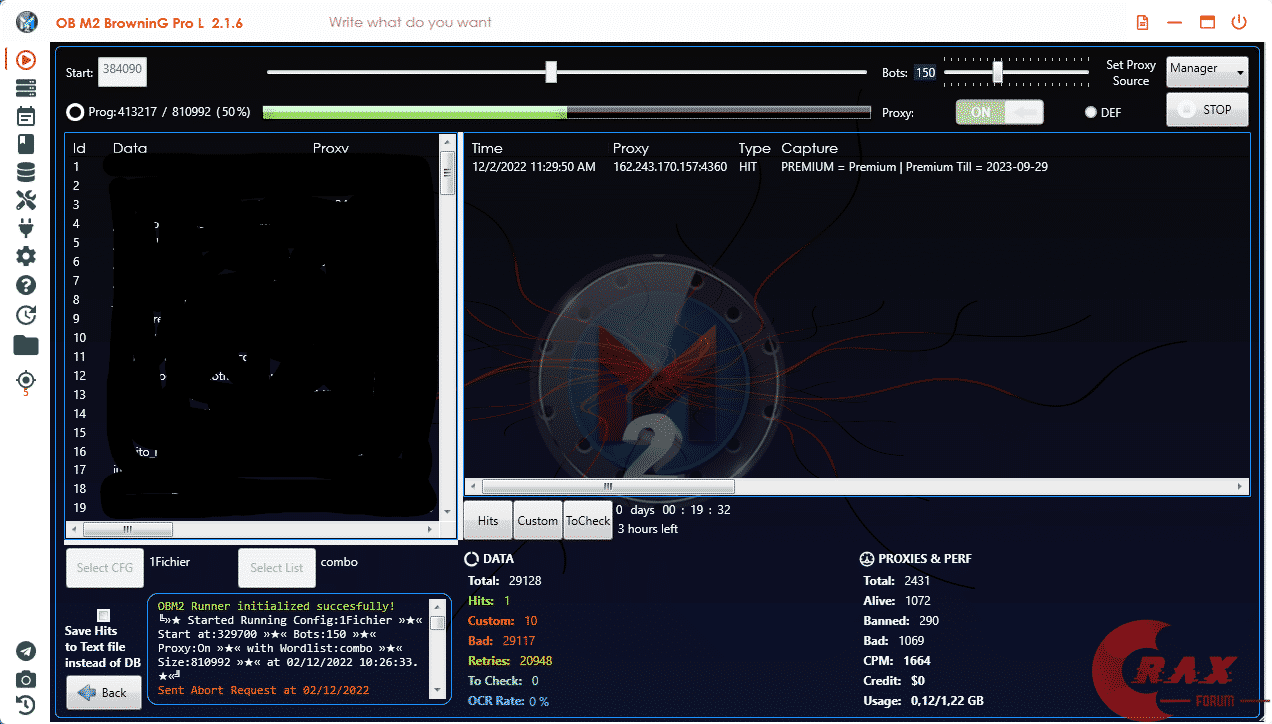The height and width of the screenshot is (724, 1272).
Task: Click the Alive value '1072'
Action: pyautogui.click(x=917, y=601)
